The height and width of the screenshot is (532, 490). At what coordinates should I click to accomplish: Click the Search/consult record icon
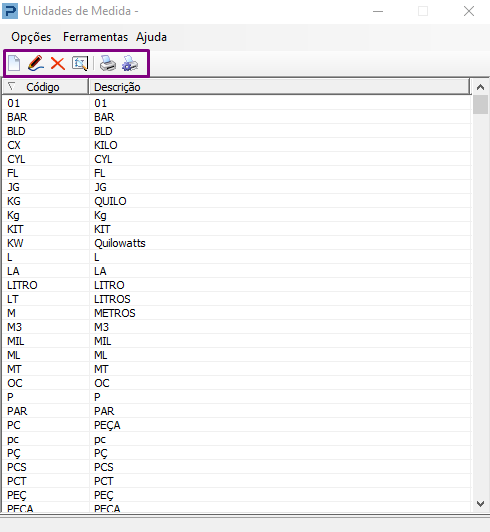[80, 63]
